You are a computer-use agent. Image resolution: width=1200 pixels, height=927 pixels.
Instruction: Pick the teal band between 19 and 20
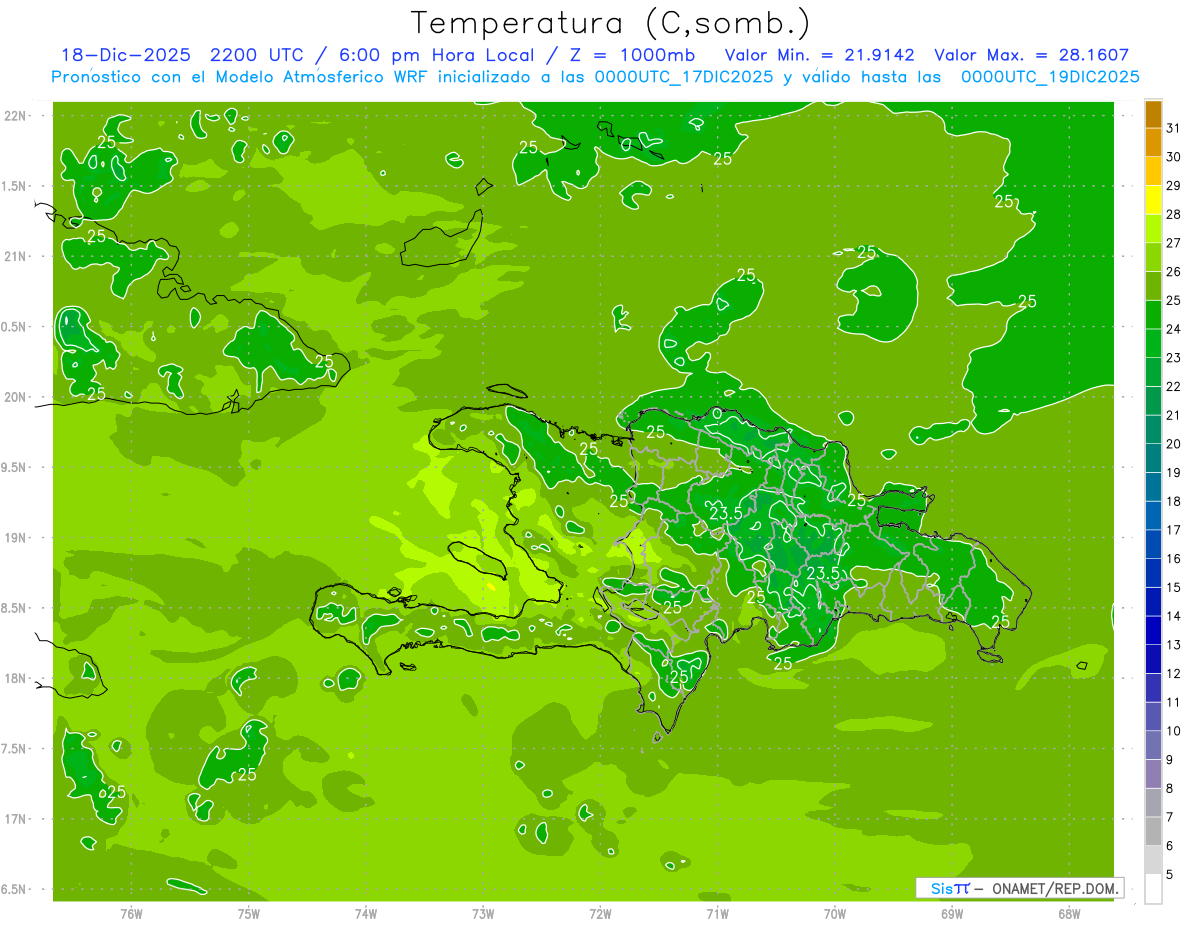point(1153,458)
